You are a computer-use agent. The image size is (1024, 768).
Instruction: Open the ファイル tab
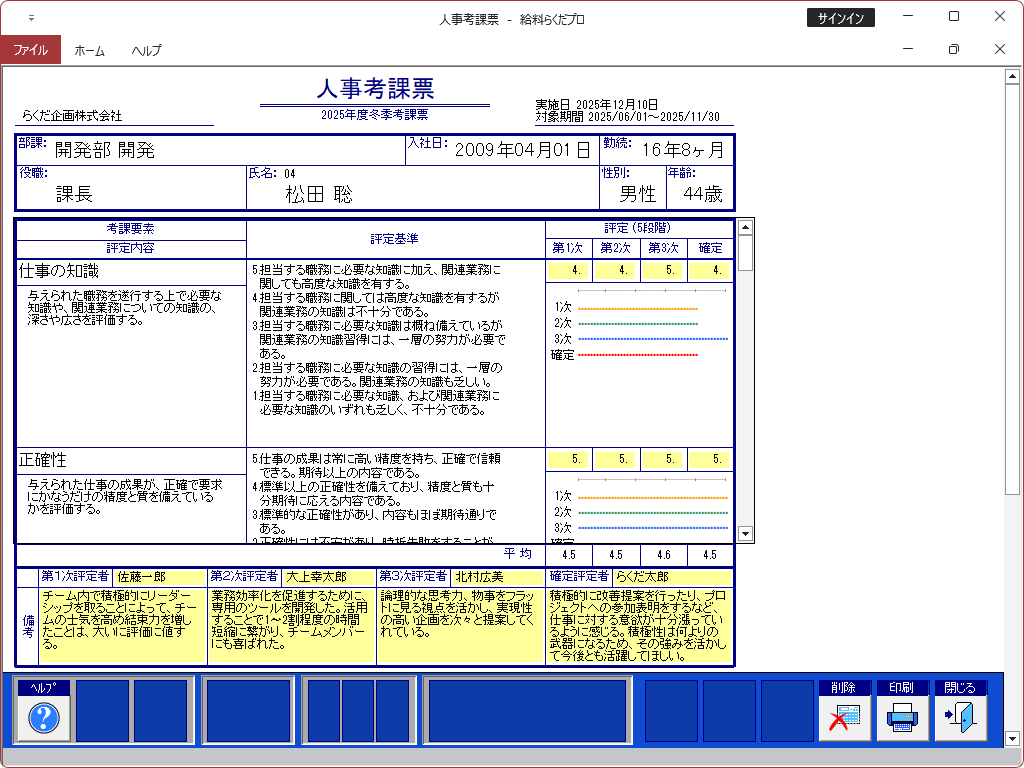(30, 50)
